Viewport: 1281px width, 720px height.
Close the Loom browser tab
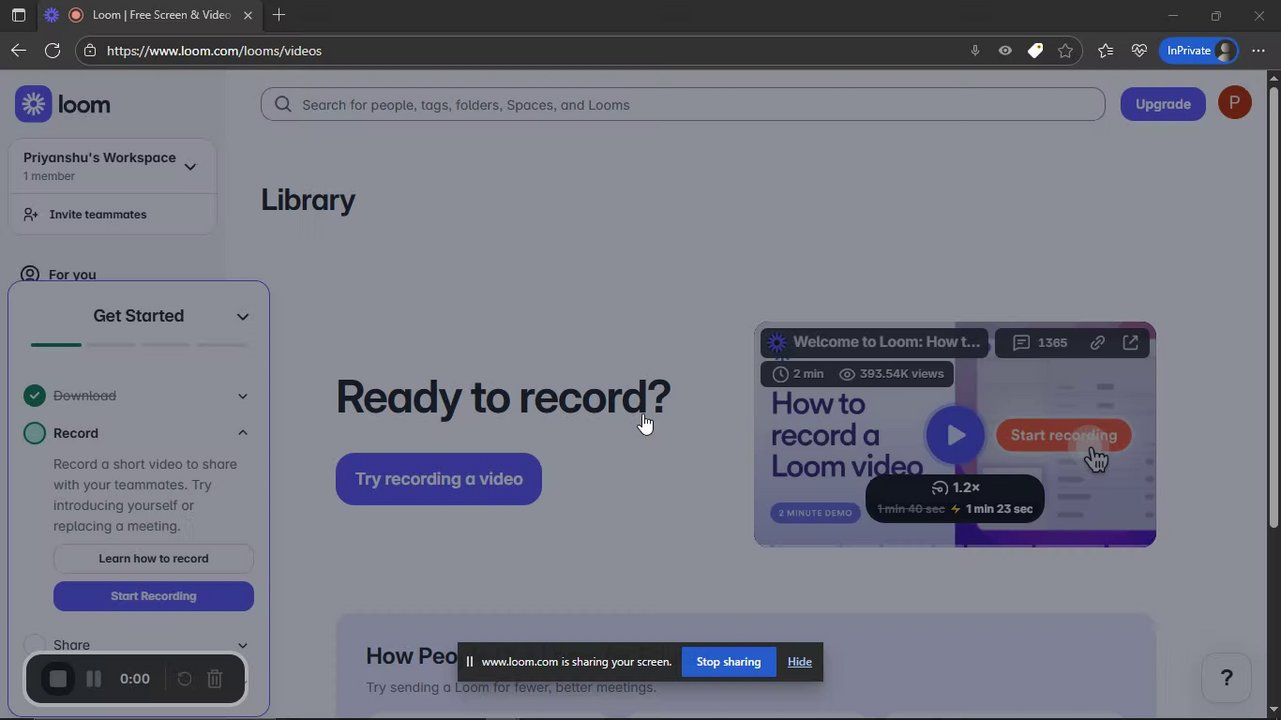248,15
